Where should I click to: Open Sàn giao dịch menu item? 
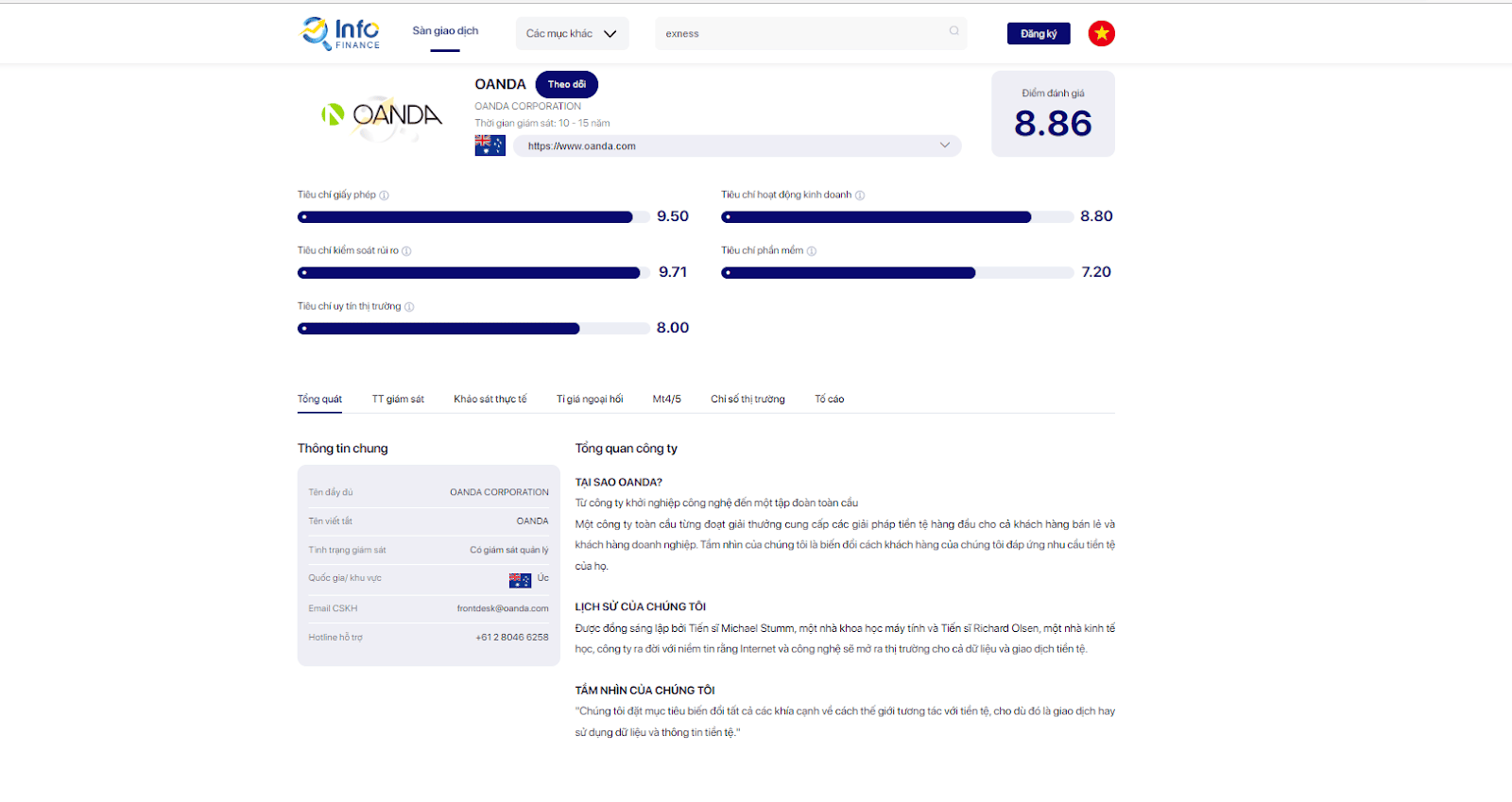[445, 31]
